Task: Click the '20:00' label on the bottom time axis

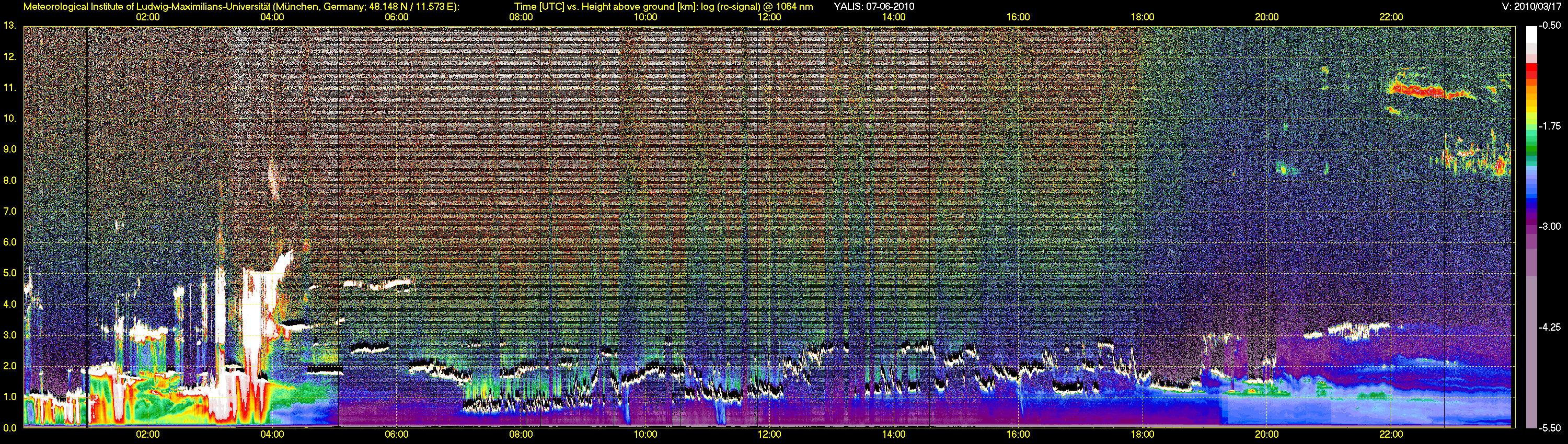Action: (x=1267, y=434)
